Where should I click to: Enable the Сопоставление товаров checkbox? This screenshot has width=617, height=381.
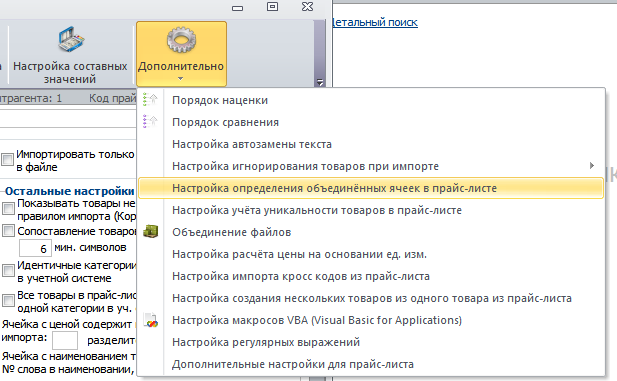tap(8, 230)
